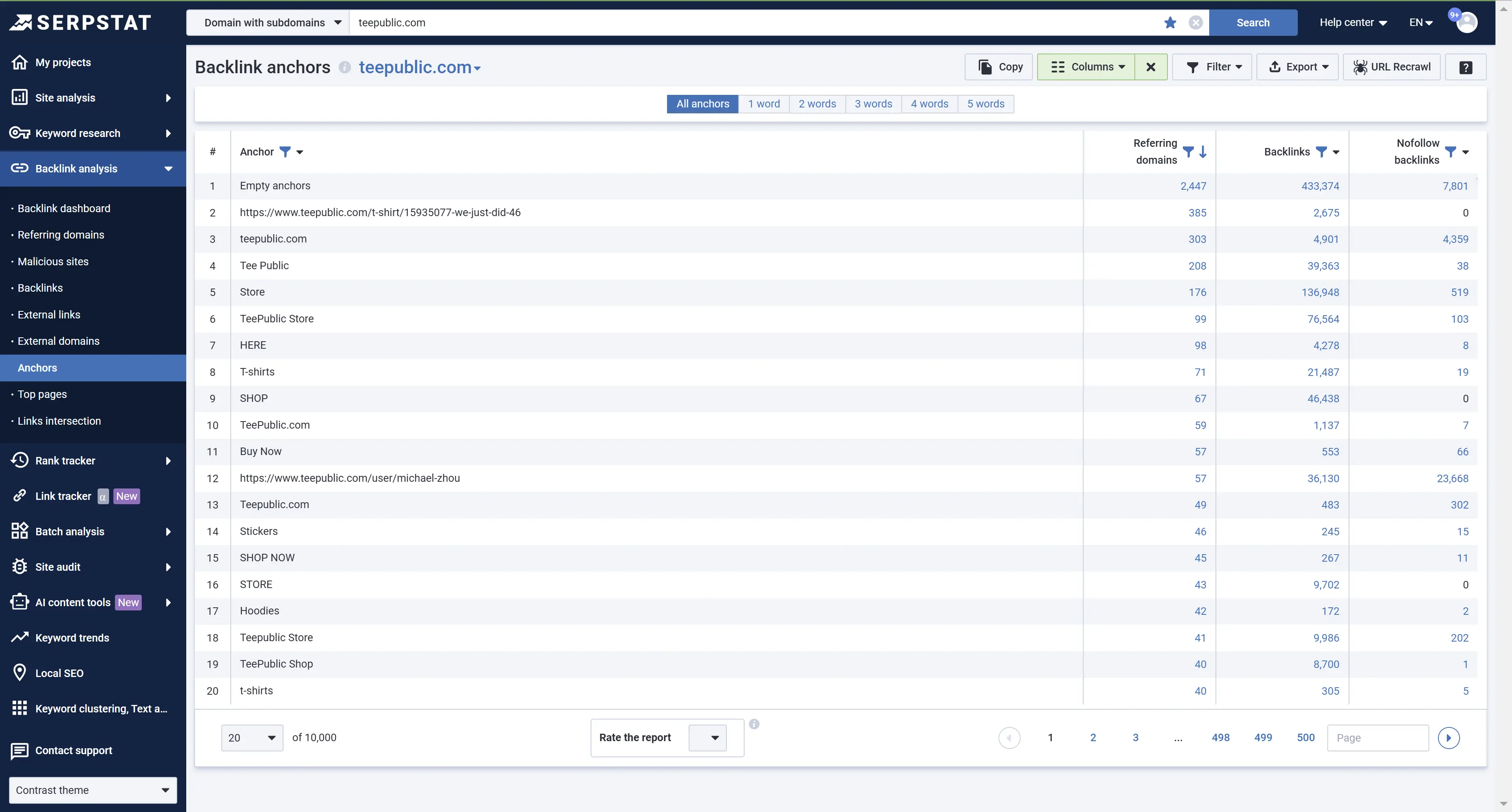This screenshot has width=1512, height=812.
Task: Clear the search field with the X icon
Action: click(1196, 22)
